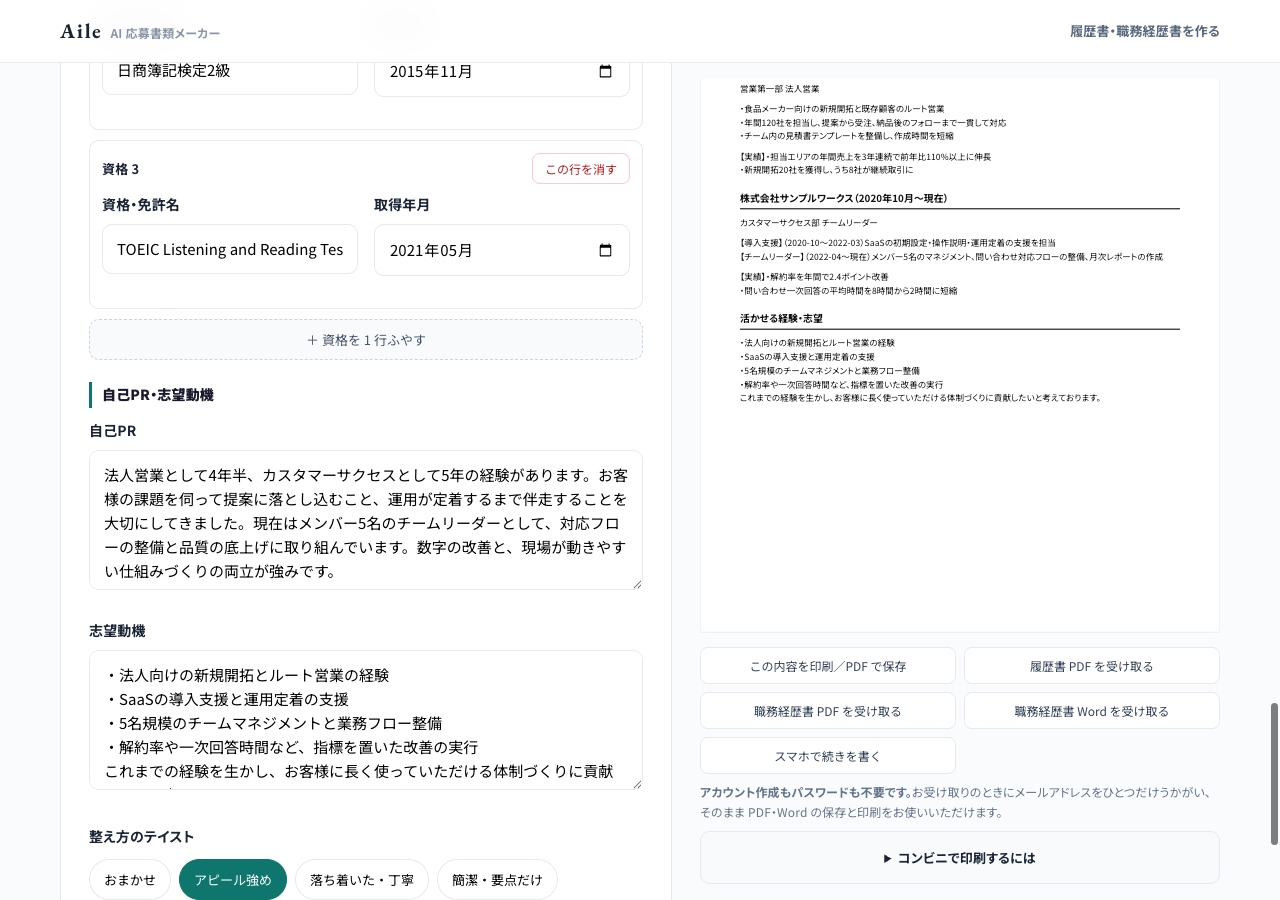Click the AI 応募書類メーカー header text
This screenshot has height=900, width=1280.
(x=165, y=33)
